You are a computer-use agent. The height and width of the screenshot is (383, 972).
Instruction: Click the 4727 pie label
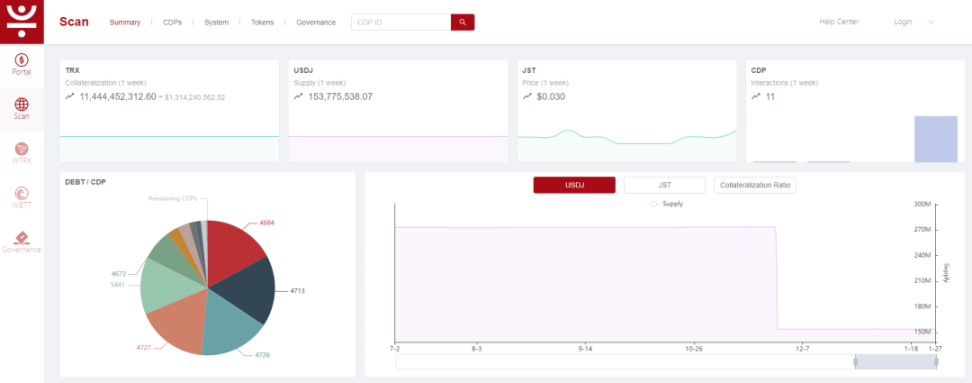pyautogui.click(x=144, y=348)
